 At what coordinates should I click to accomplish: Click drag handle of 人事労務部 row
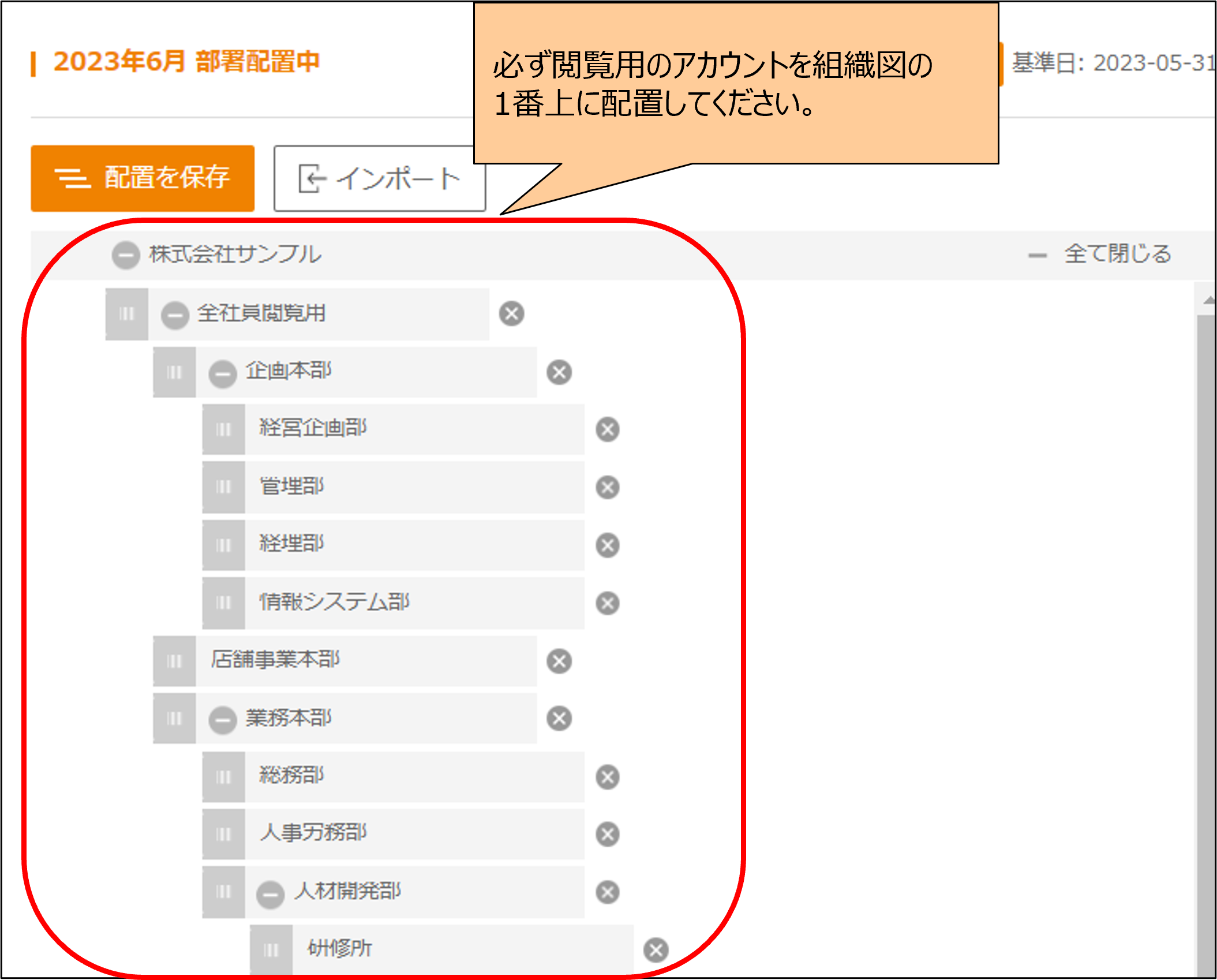tap(223, 835)
